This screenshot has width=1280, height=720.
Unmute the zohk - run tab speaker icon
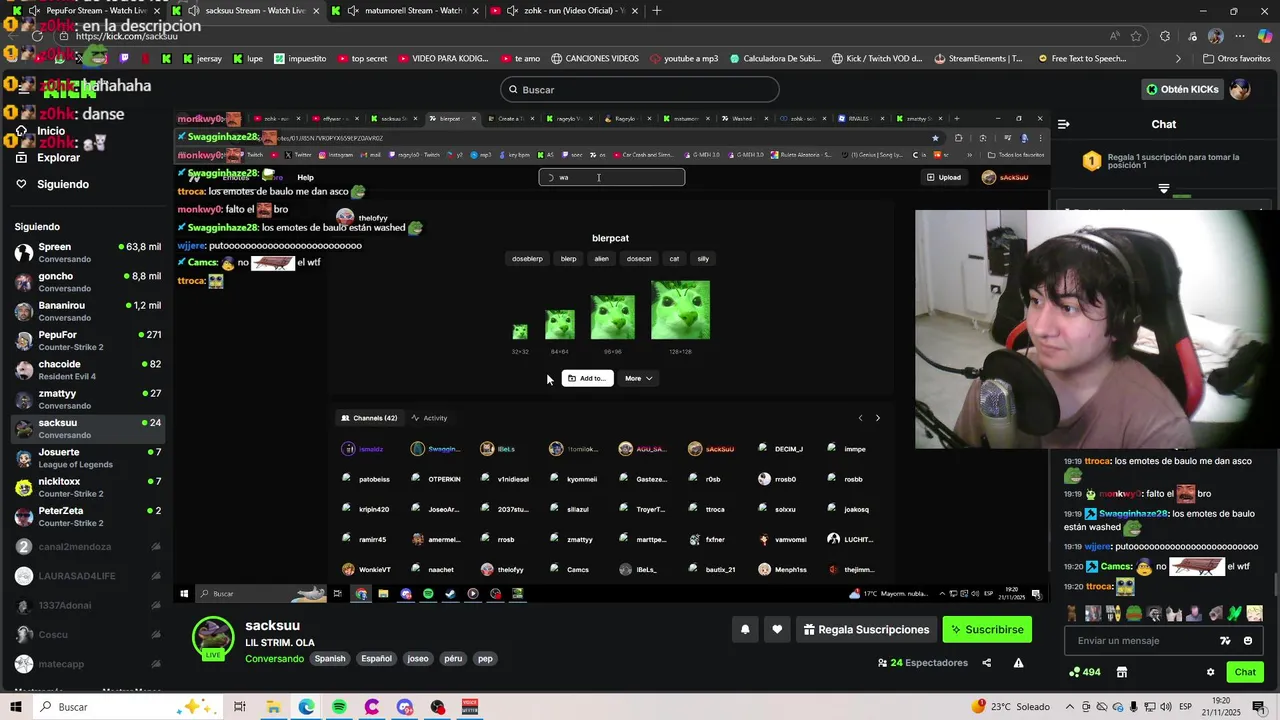click(512, 11)
